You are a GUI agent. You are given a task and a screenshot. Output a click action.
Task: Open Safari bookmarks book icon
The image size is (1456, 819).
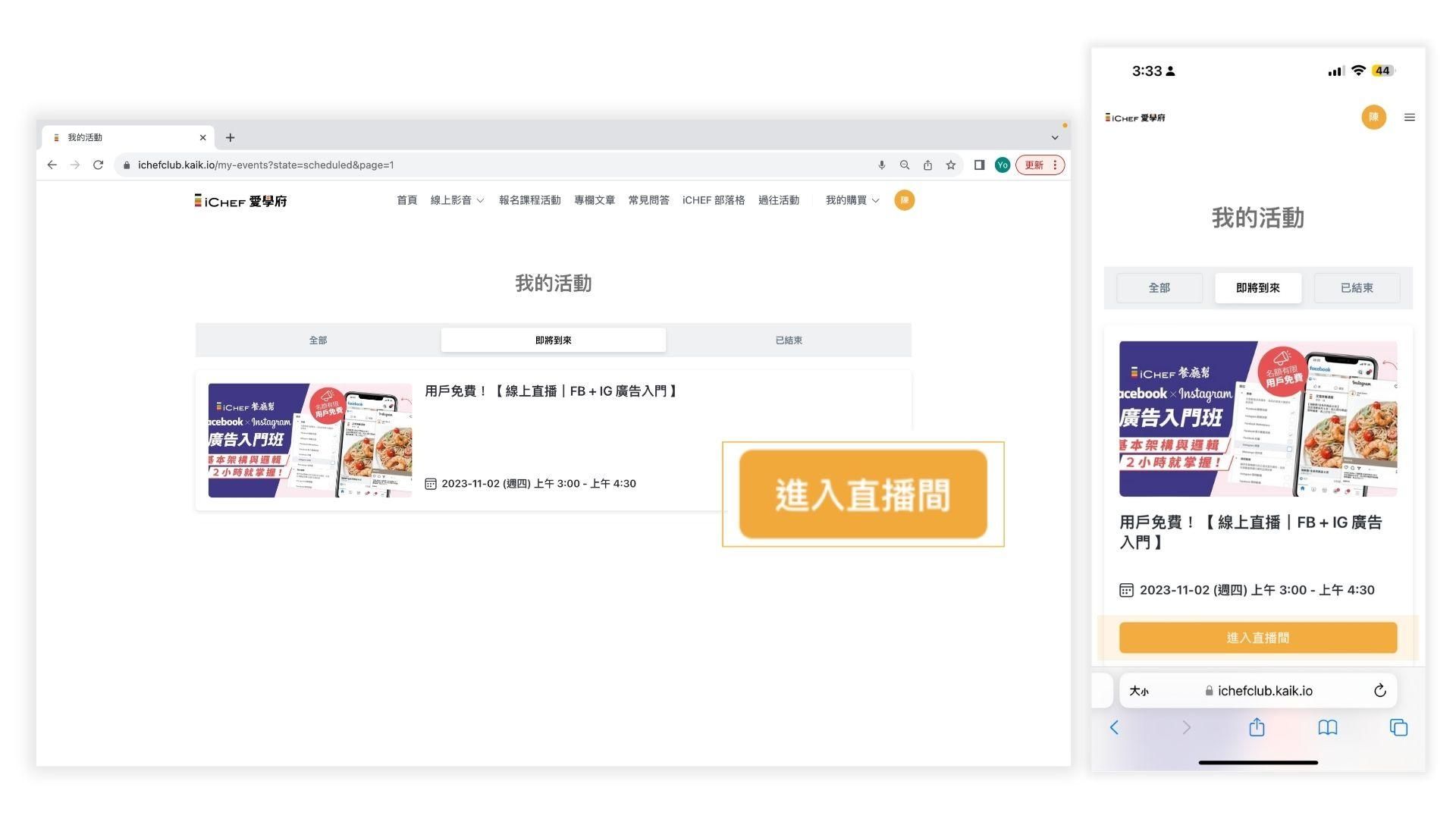[1327, 727]
